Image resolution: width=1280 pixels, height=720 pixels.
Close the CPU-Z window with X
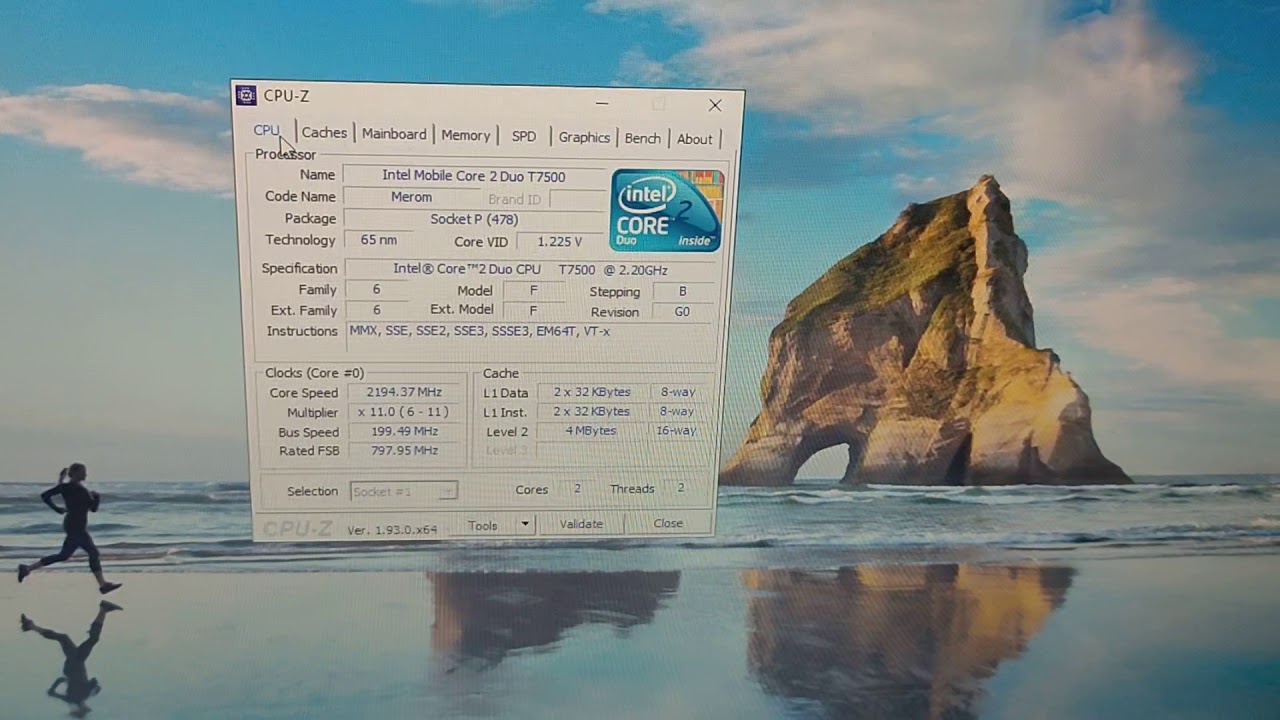tap(715, 105)
